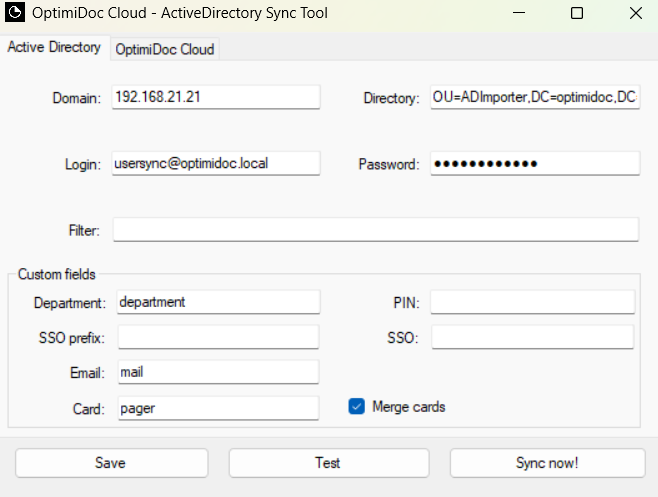The image size is (658, 497).
Task: Switch to the OptimiDoc Cloud tab
Action: (x=164, y=49)
